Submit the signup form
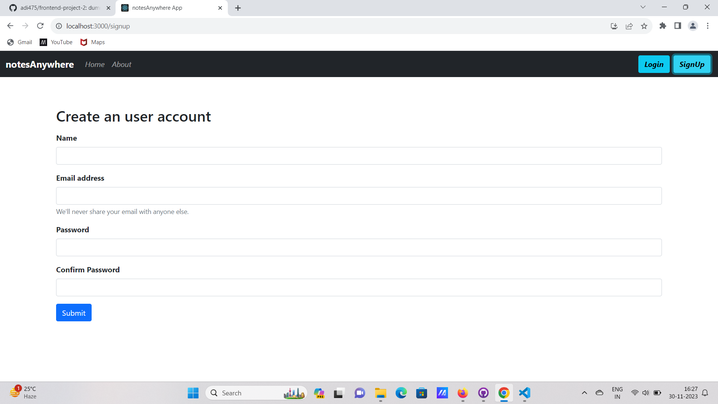Viewport: 718px width, 404px height. [x=74, y=313]
